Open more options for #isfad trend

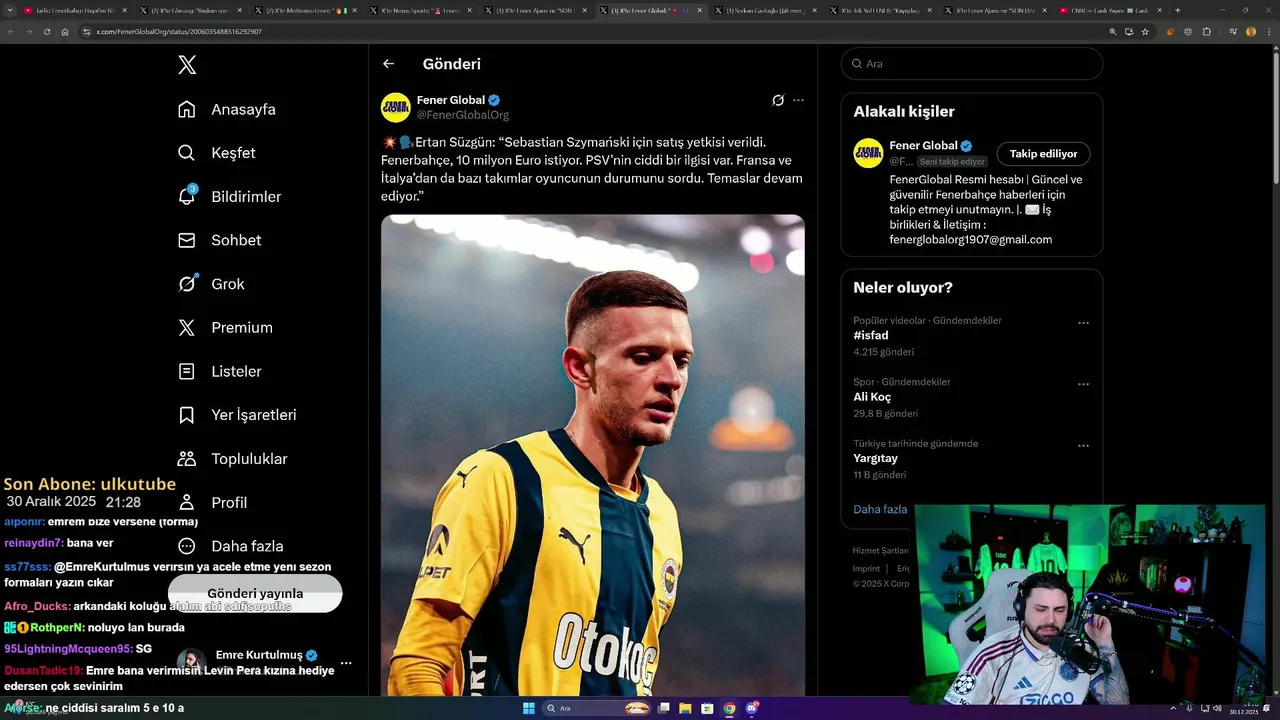coord(1083,323)
